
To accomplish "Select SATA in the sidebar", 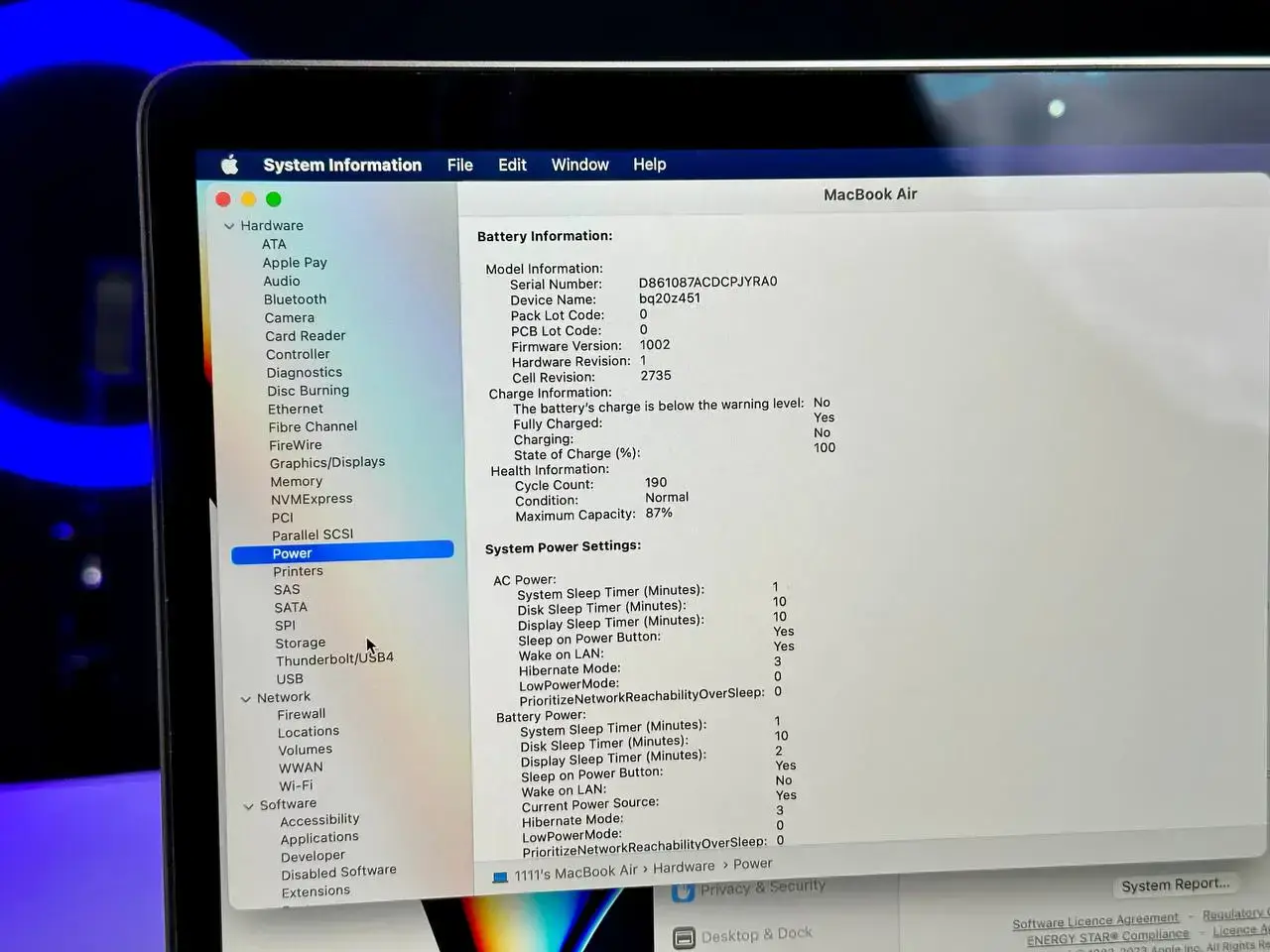I will pyautogui.click(x=291, y=607).
